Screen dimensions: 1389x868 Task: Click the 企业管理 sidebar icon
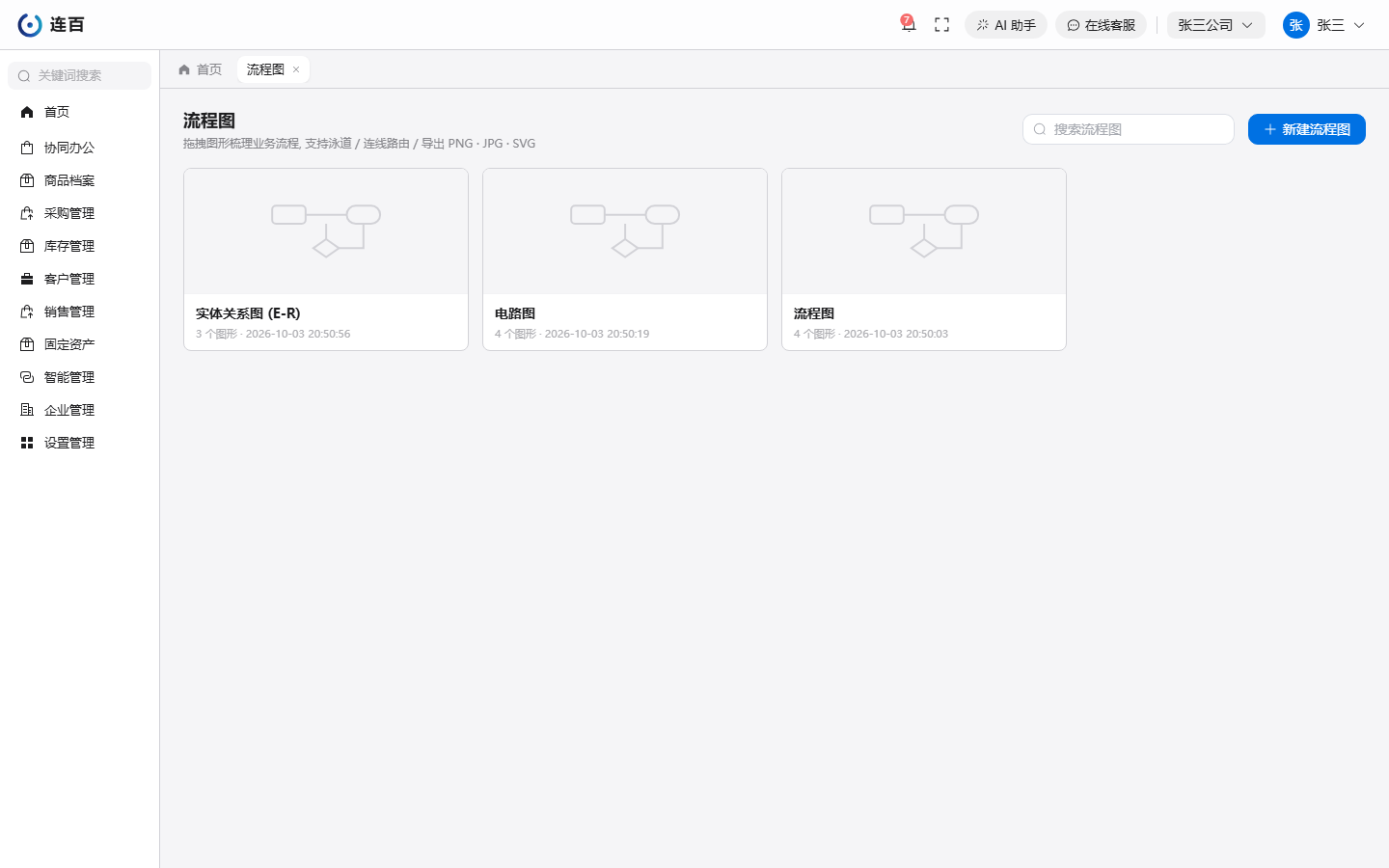(27, 410)
